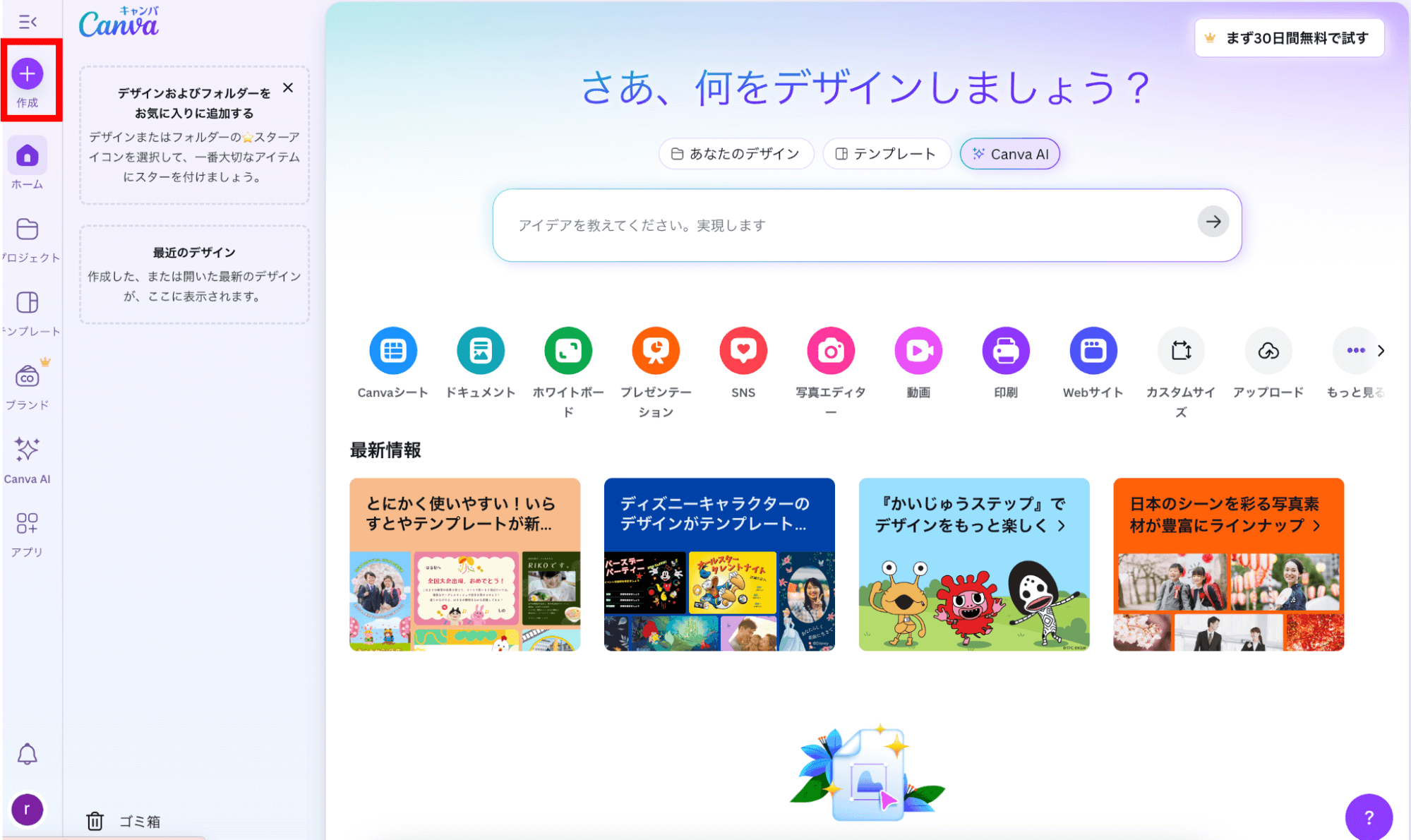Switch to the テンプレート tab
This screenshot has height=840, width=1411.
click(x=887, y=153)
